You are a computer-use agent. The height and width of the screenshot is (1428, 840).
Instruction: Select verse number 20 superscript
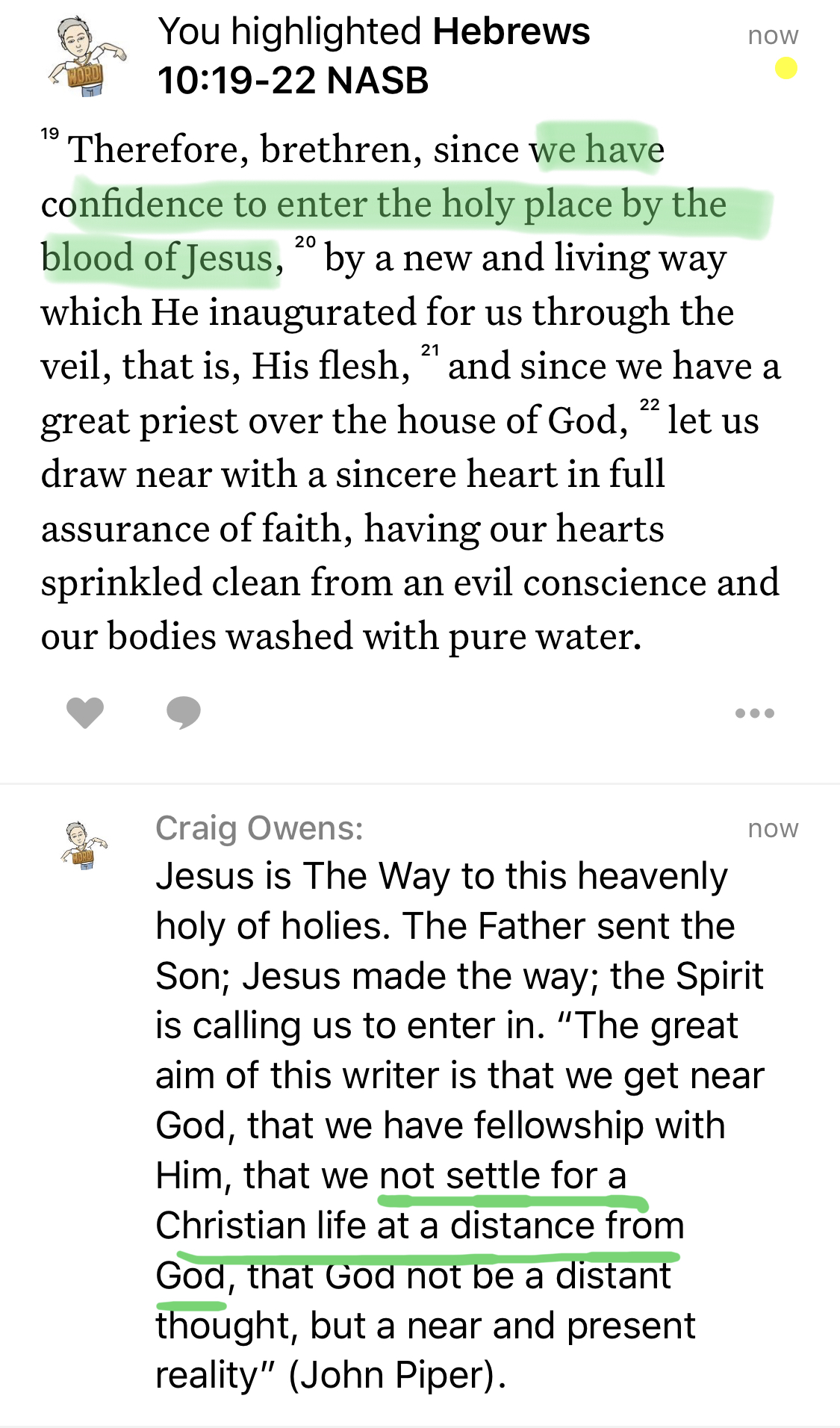(305, 243)
